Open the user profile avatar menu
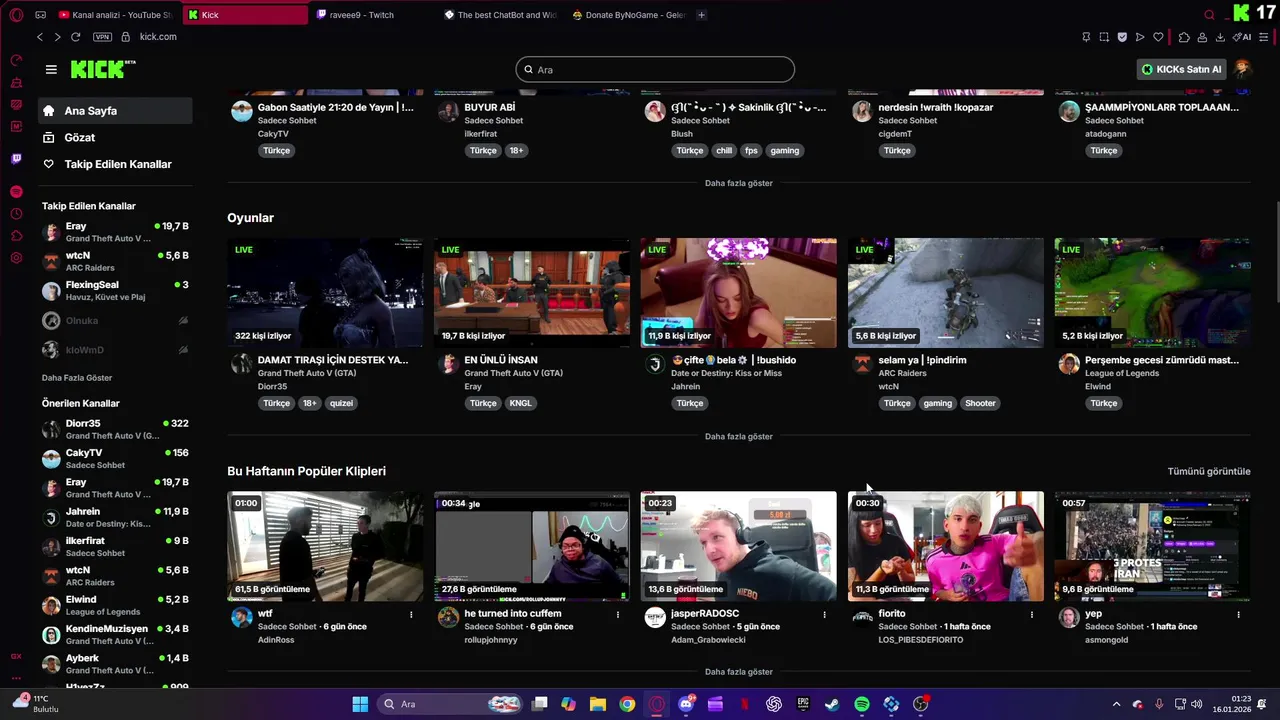The width and height of the screenshot is (1280, 720). pos(1243,69)
